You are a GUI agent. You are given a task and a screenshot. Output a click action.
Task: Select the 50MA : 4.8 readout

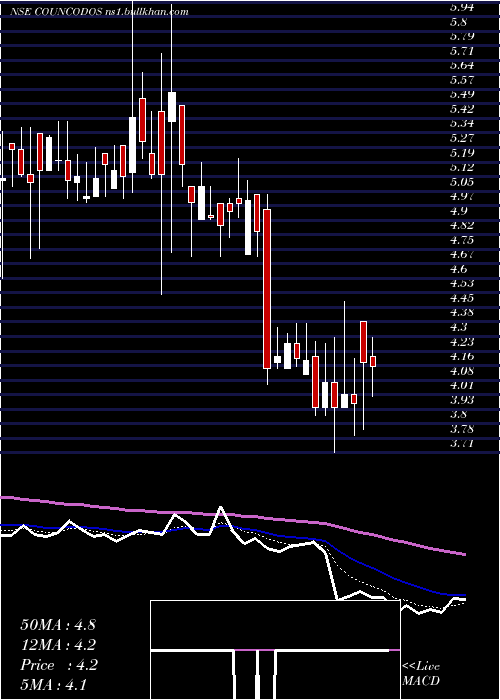[58, 625]
